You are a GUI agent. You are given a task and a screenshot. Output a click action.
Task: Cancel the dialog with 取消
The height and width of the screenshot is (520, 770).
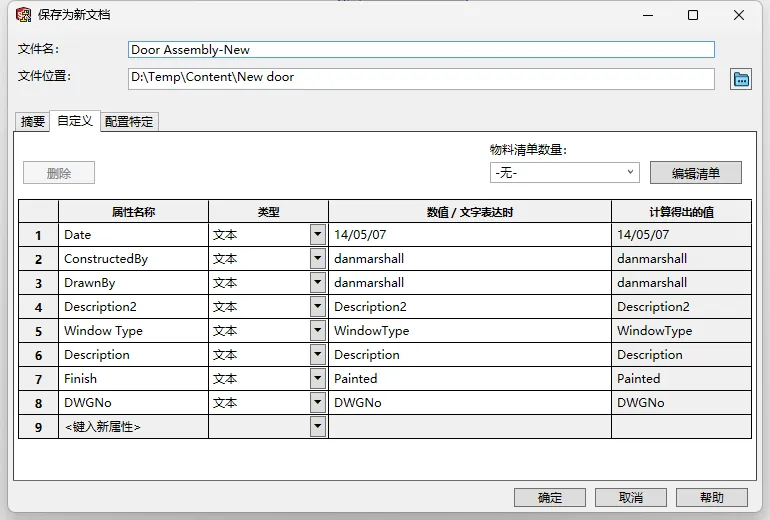[631, 497]
